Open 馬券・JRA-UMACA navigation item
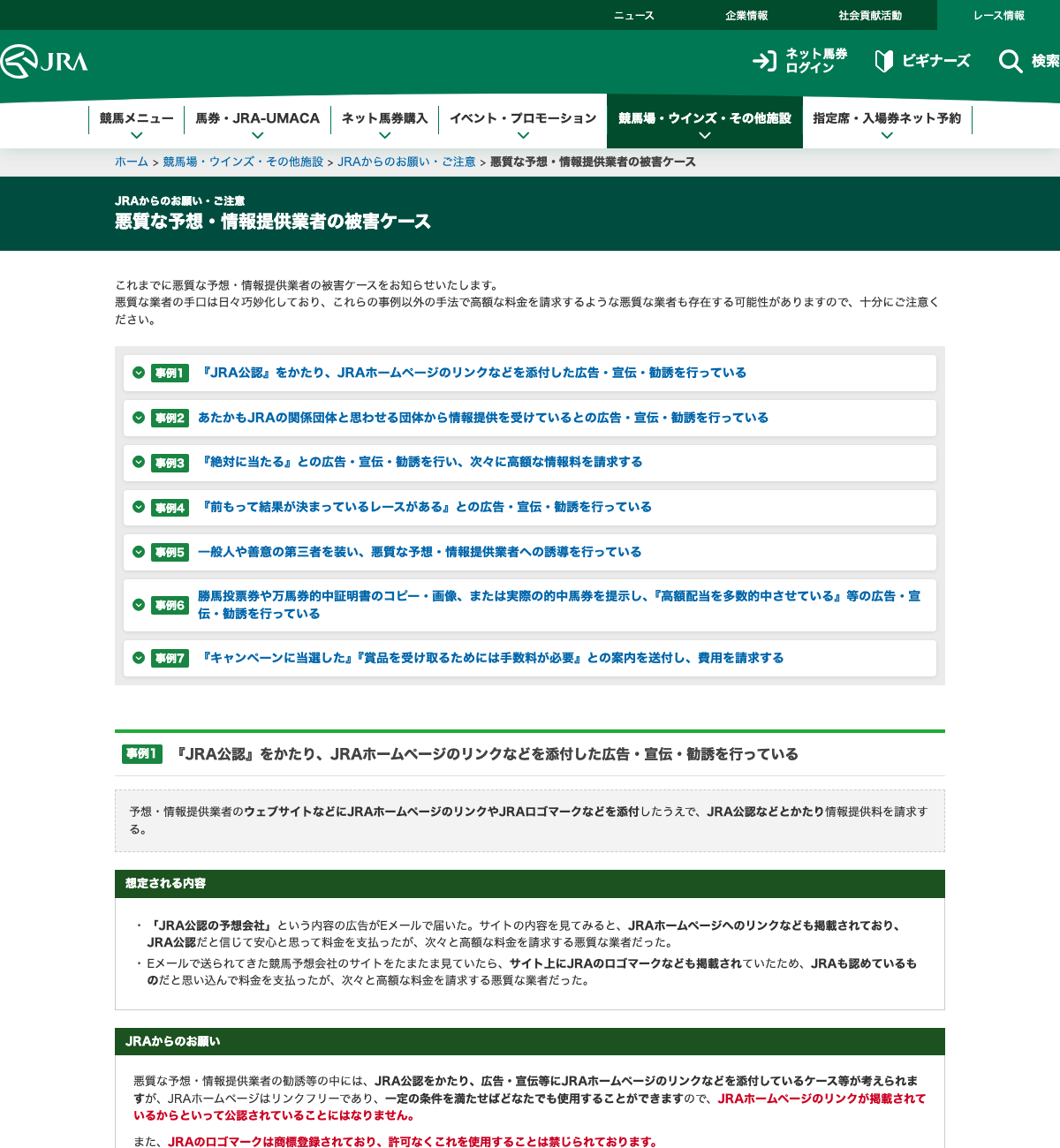 tap(257, 117)
